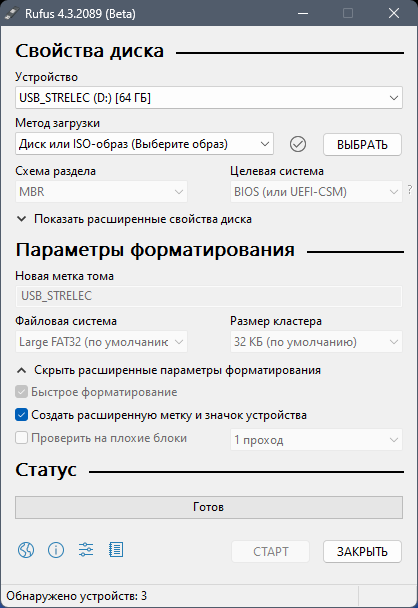Click the СТАРТ button
Viewport: 418px width, 608px height.
pyautogui.click(x=271, y=551)
